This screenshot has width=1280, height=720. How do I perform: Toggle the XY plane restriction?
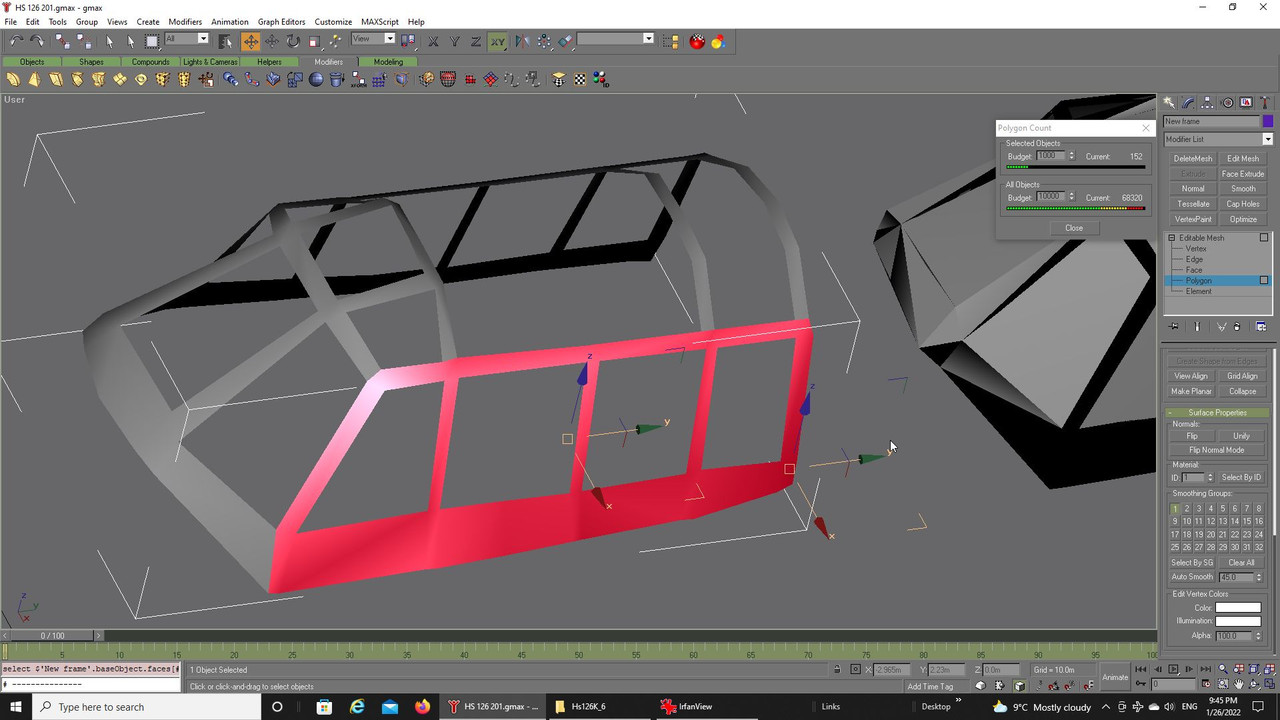point(497,41)
